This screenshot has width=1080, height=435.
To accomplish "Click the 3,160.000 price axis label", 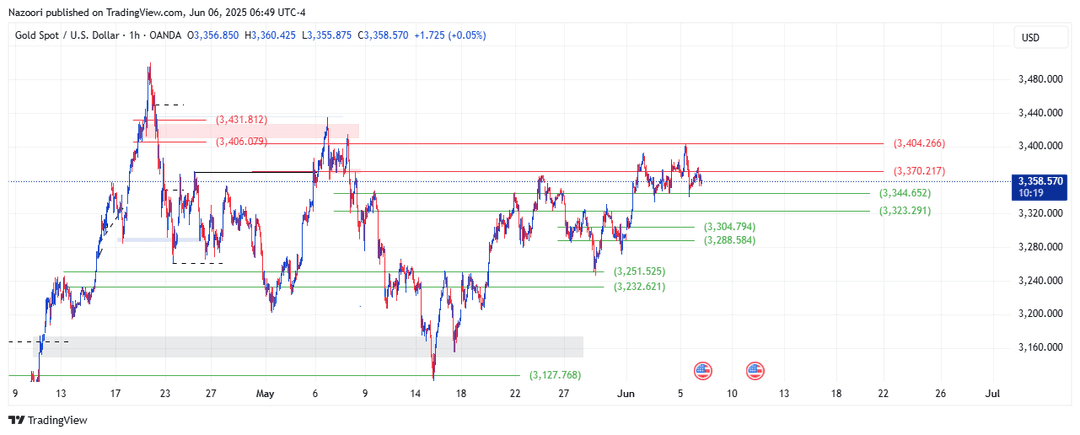I will [1041, 348].
